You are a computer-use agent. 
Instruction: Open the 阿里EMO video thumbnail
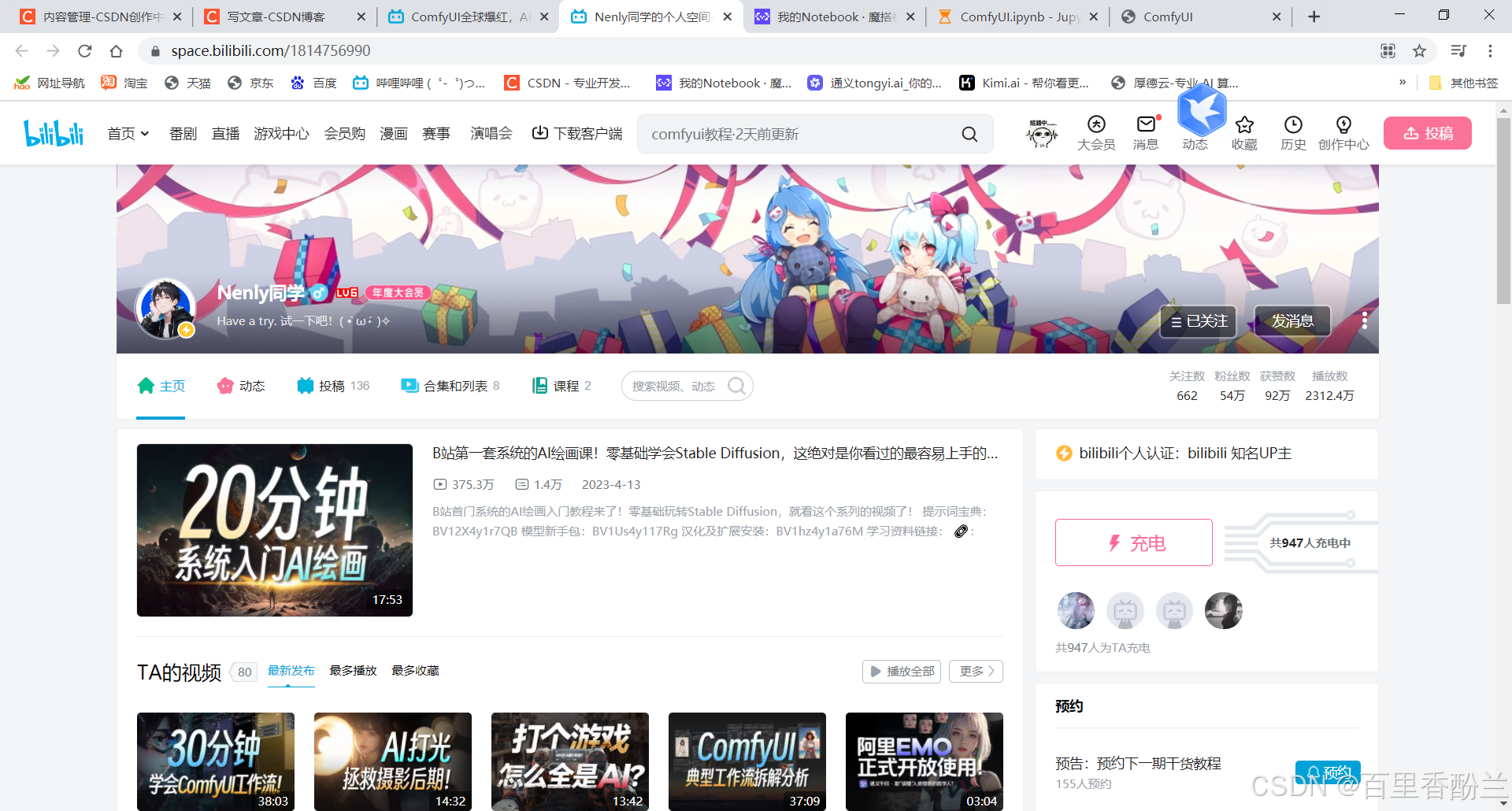pos(925,761)
